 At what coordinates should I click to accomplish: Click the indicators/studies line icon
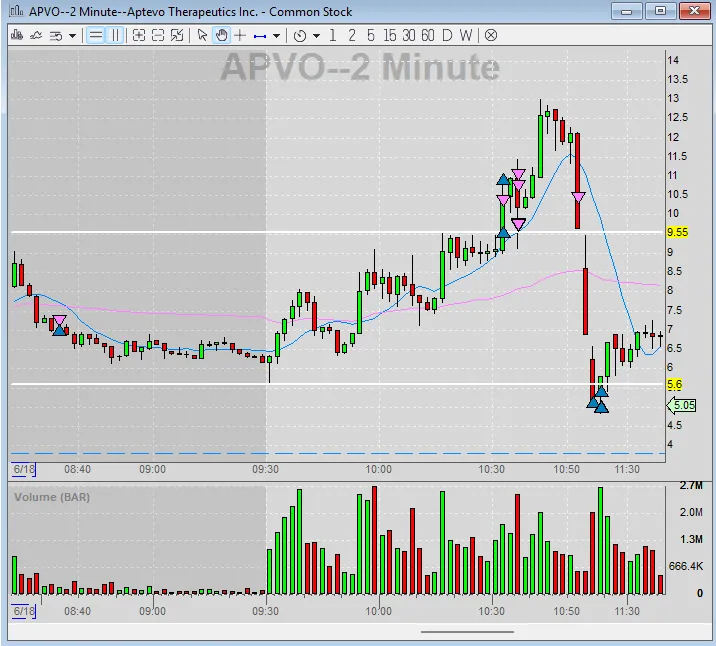coord(36,35)
